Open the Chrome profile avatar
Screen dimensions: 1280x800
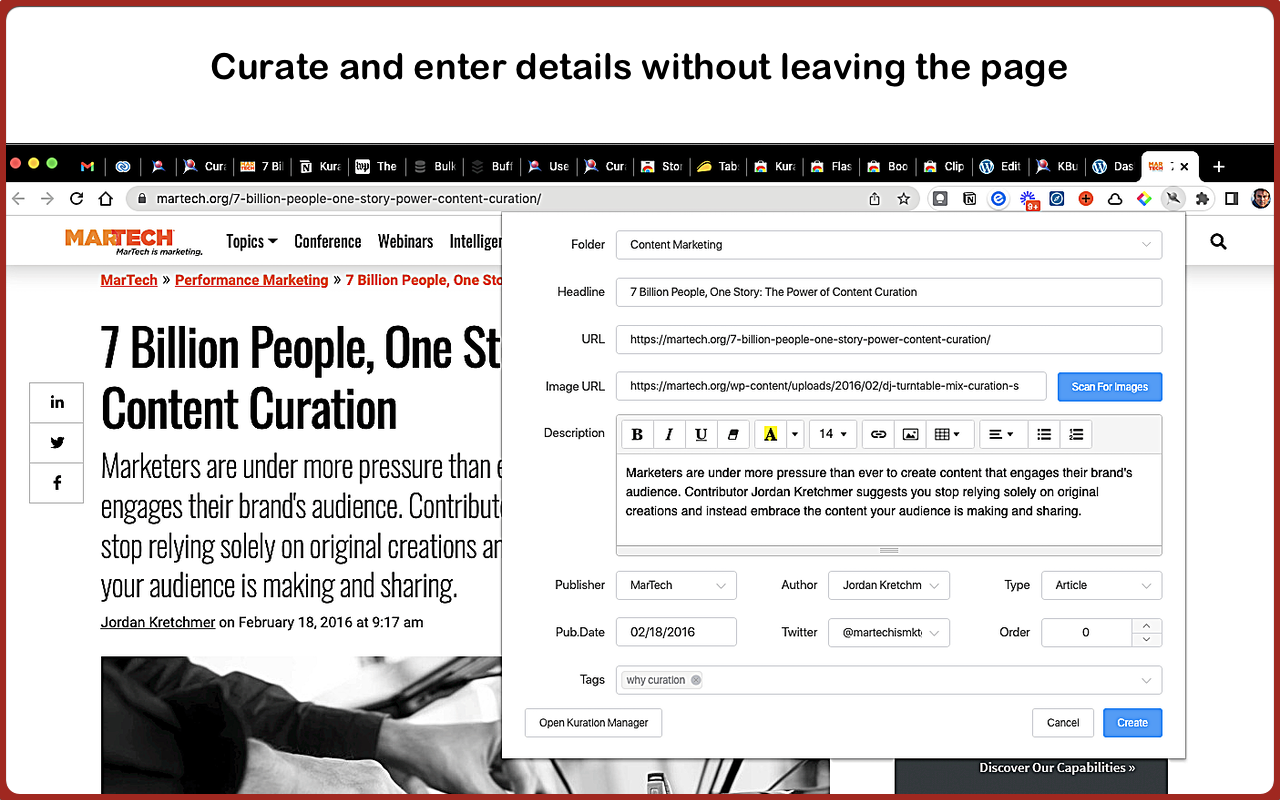[x=1261, y=199]
